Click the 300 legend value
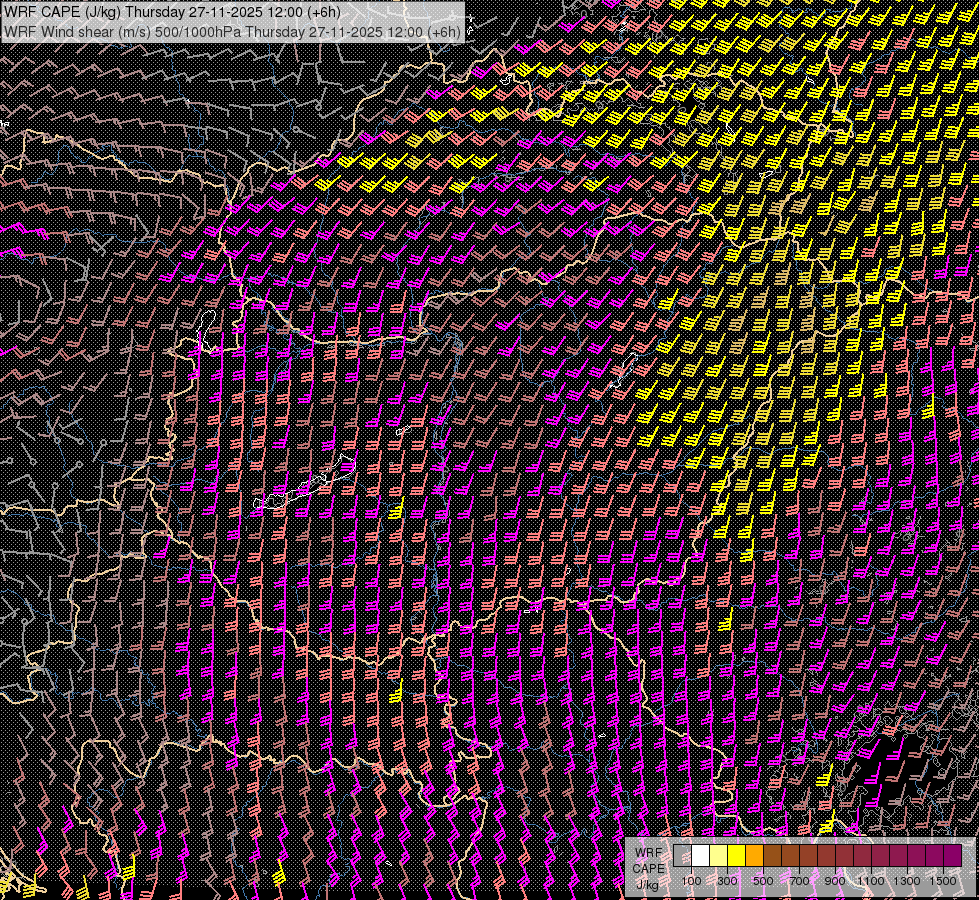The image size is (979, 900). point(727,881)
